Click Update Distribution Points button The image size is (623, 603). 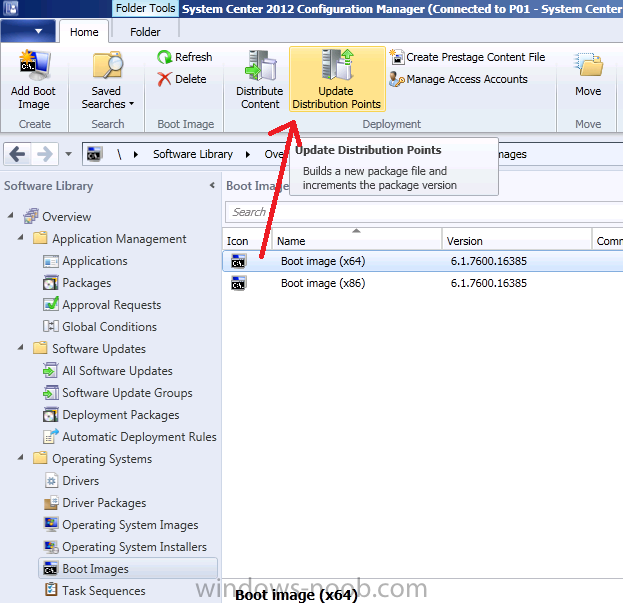click(x=337, y=79)
